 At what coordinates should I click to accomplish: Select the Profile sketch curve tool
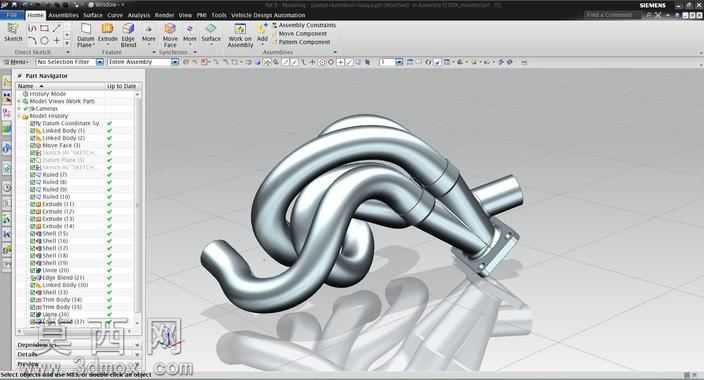tap(32, 29)
